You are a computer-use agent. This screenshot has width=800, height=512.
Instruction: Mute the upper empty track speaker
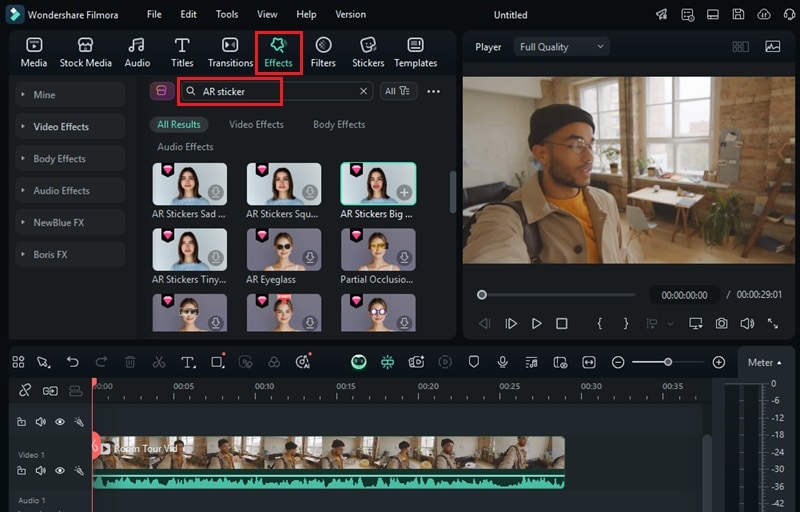pyautogui.click(x=41, y=422)
